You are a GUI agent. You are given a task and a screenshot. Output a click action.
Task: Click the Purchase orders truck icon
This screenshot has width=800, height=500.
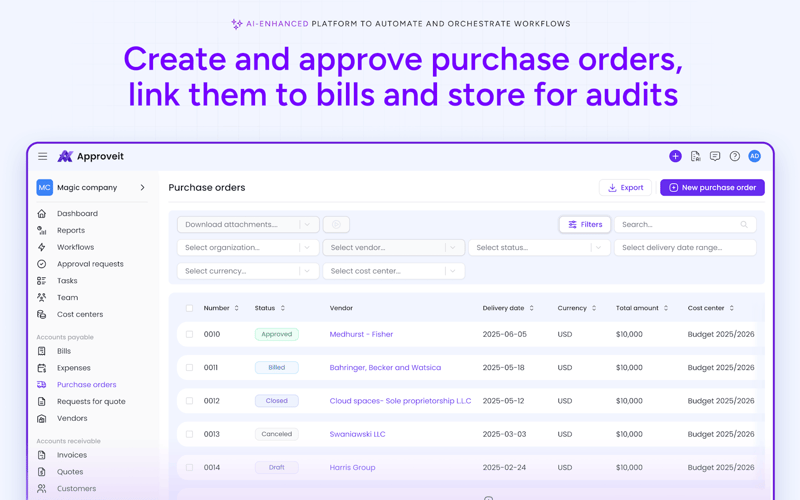coord(42,385)
